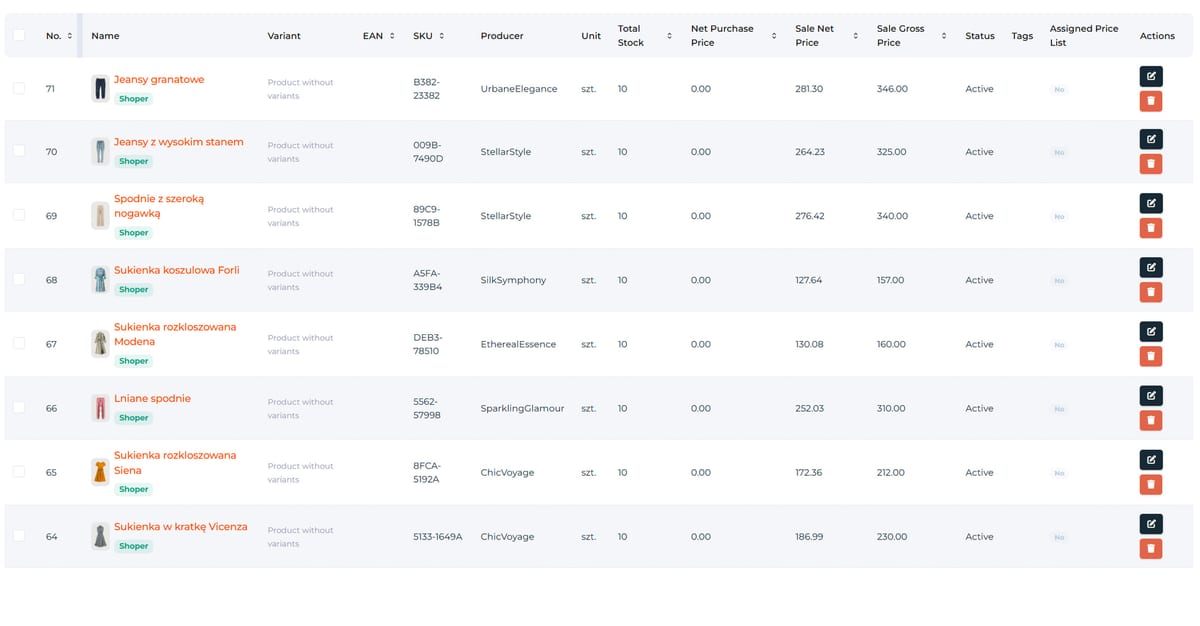The height and width of the screenshot is (626, 1200).
Task: Mark checkbox for product No. 67
Action: (x=19, y=343)
